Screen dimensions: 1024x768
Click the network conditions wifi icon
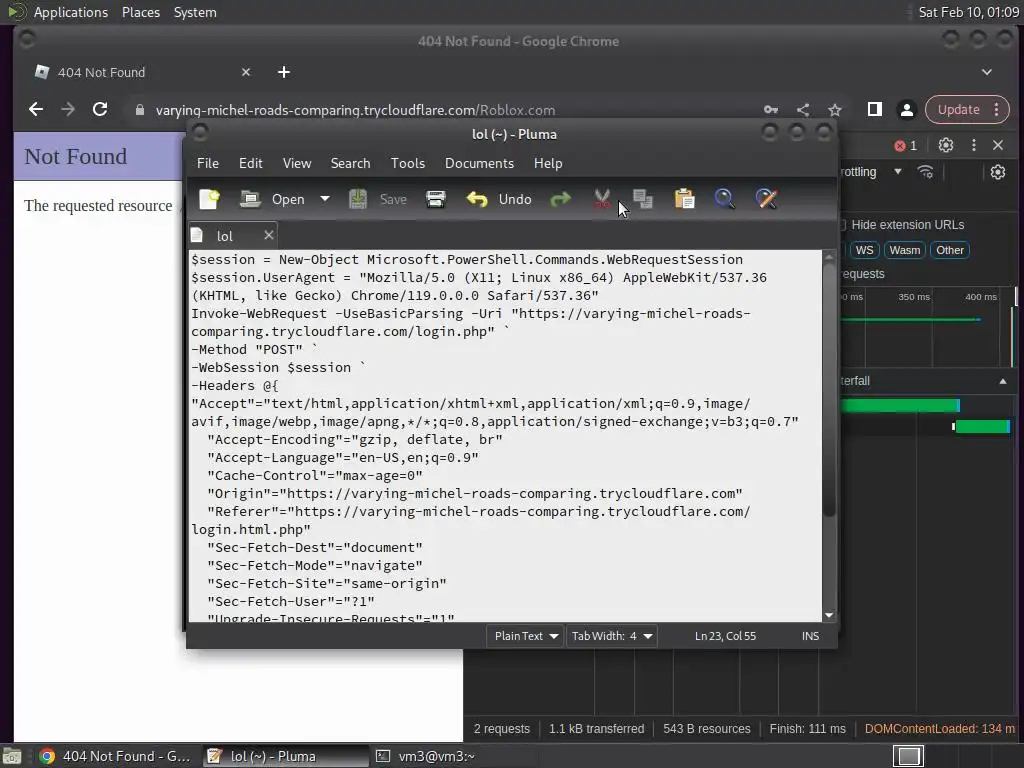point(925,172)
